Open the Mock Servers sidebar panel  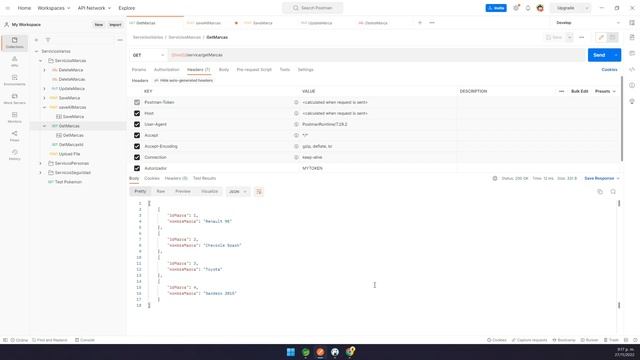pos(15,99)
